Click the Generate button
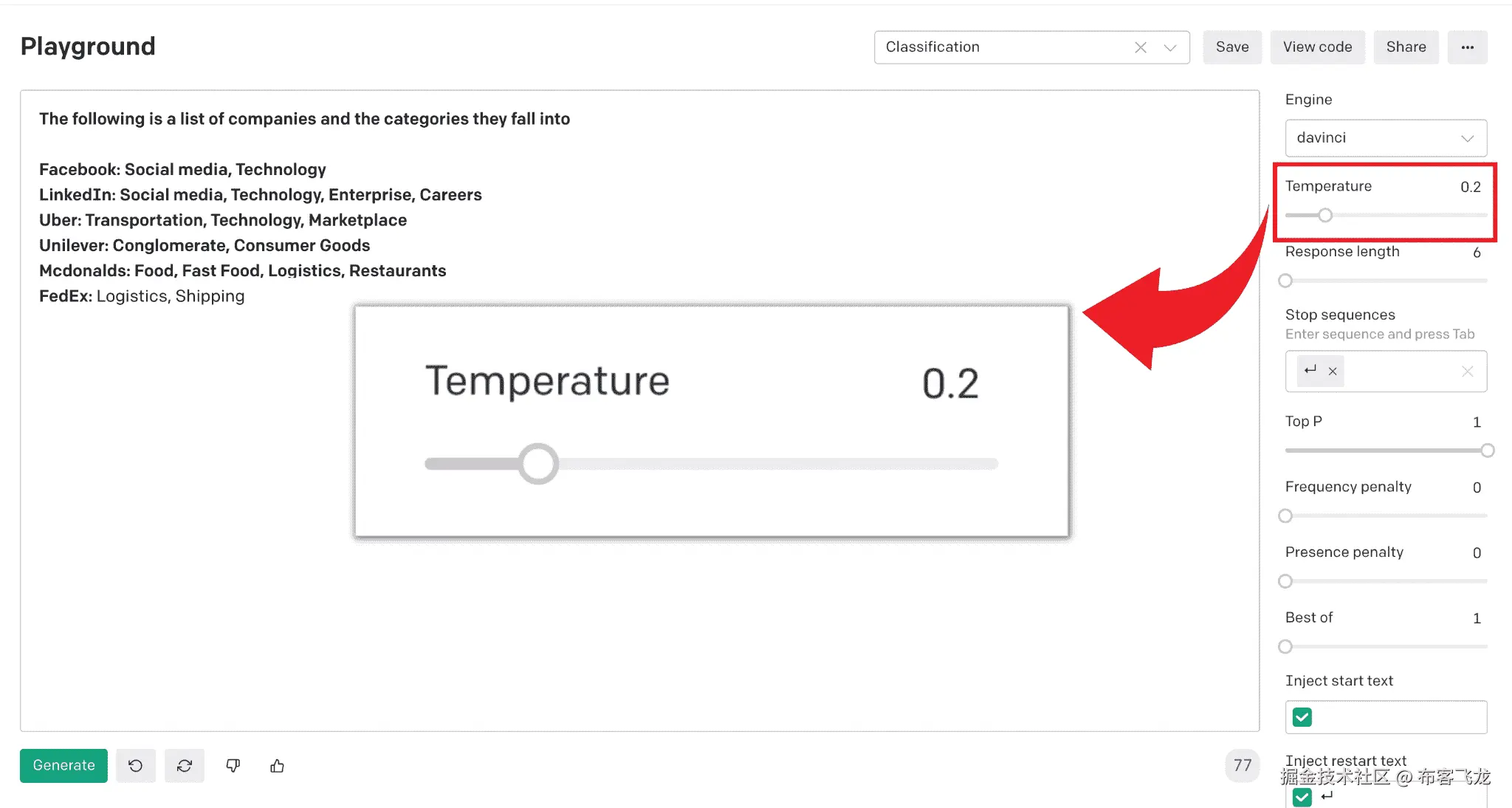 coord(63,766)
